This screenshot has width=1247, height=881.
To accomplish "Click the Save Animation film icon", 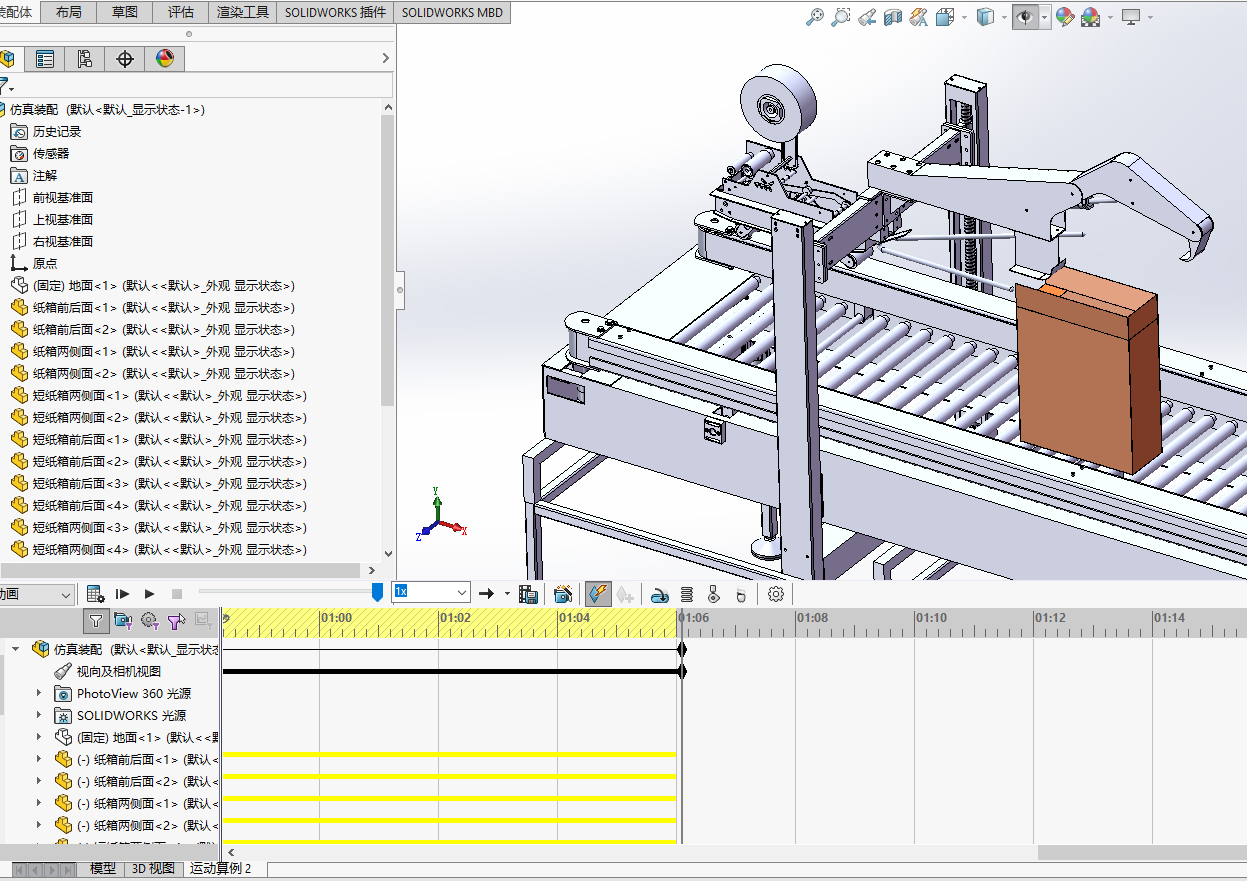I will [529, 594].
